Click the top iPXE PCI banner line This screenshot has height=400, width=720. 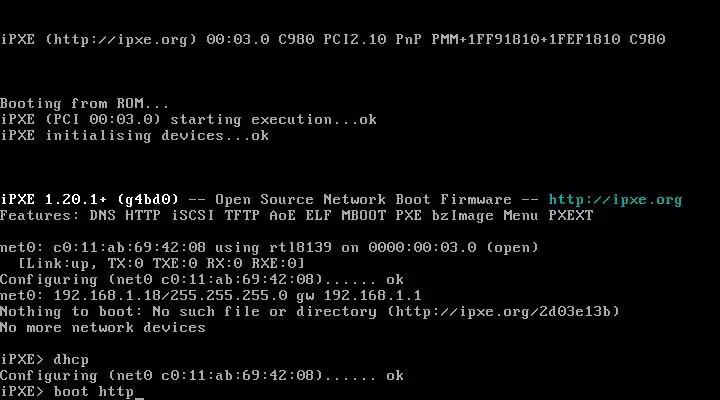coord(332,40)
